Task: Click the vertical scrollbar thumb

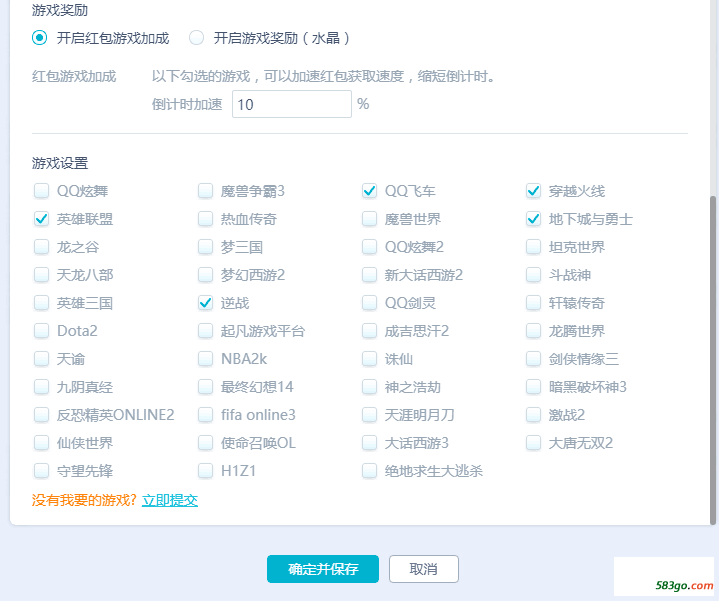Action: coord(713,360)
